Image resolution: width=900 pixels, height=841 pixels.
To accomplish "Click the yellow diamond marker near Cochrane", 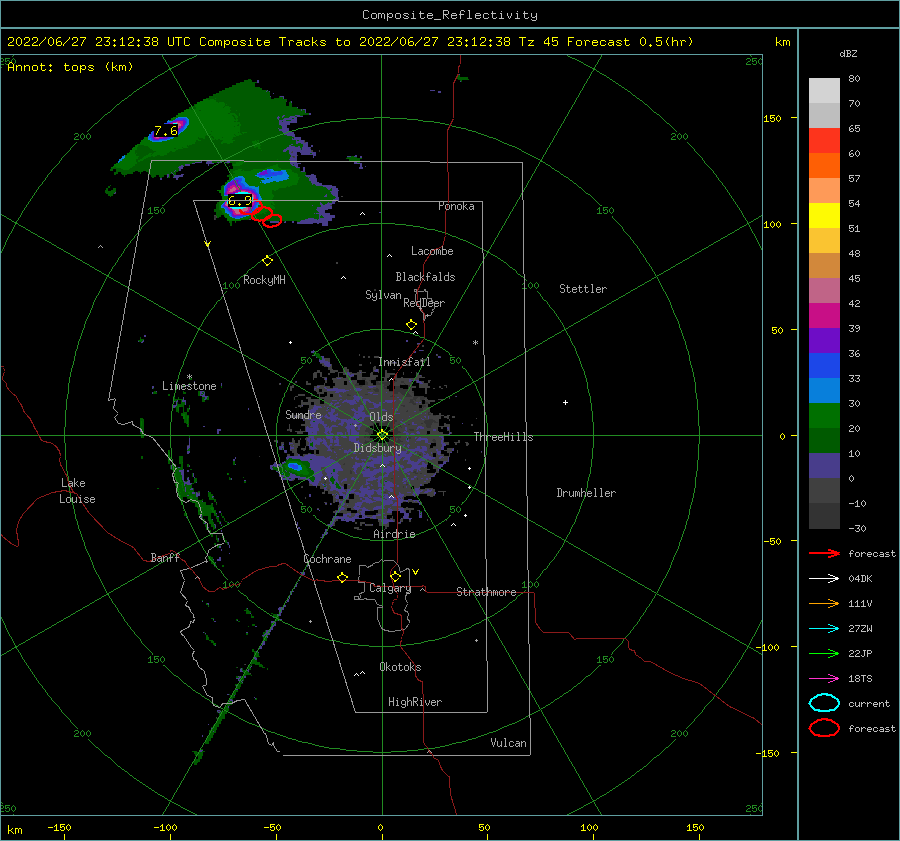I will click(x=342, y=578).
